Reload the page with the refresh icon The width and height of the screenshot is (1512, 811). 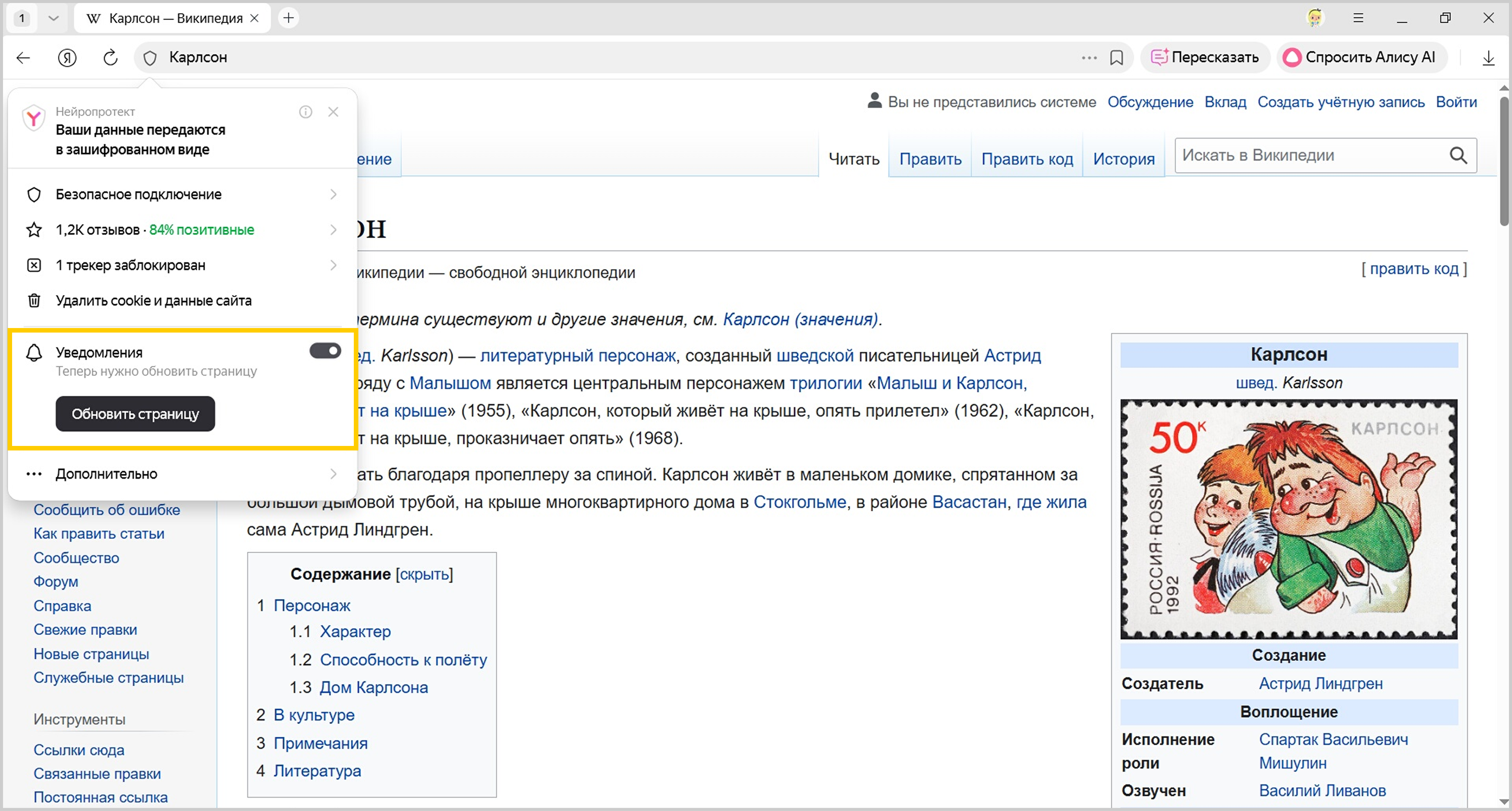click(x=110, y=57)
